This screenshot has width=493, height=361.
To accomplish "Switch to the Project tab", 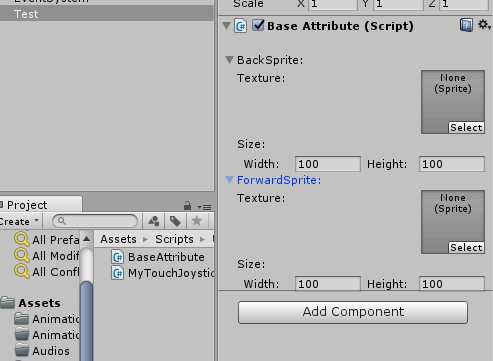I will coord(40,204).
